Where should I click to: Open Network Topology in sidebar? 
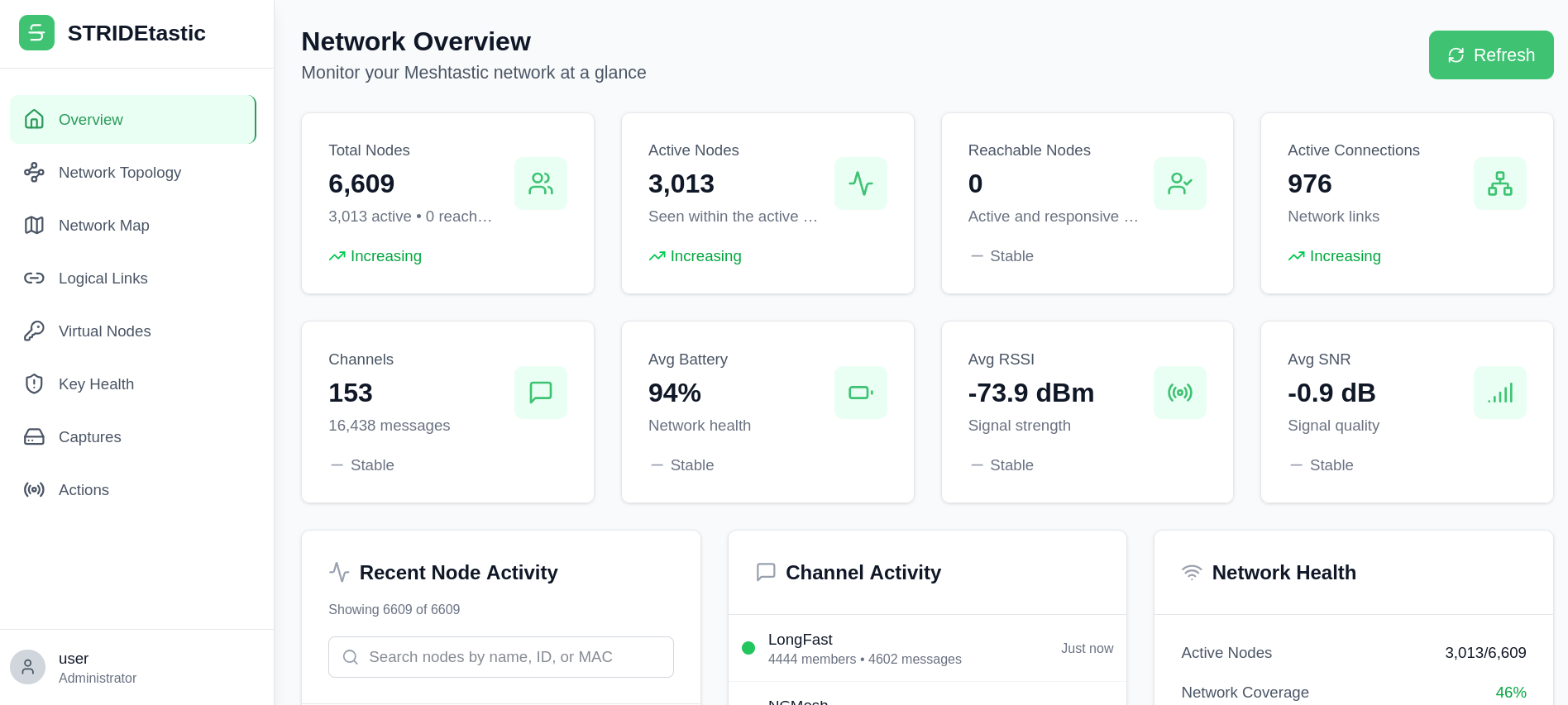[133, 172]
